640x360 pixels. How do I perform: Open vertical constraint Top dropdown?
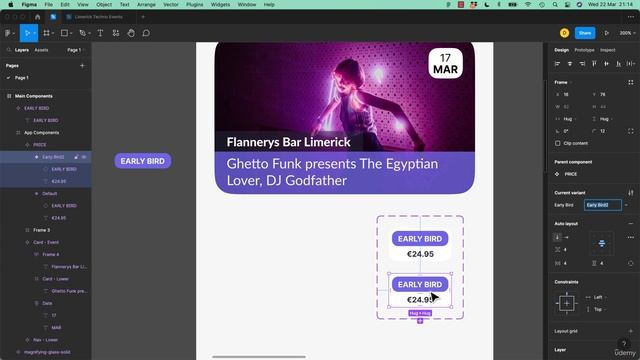point(598,309)
